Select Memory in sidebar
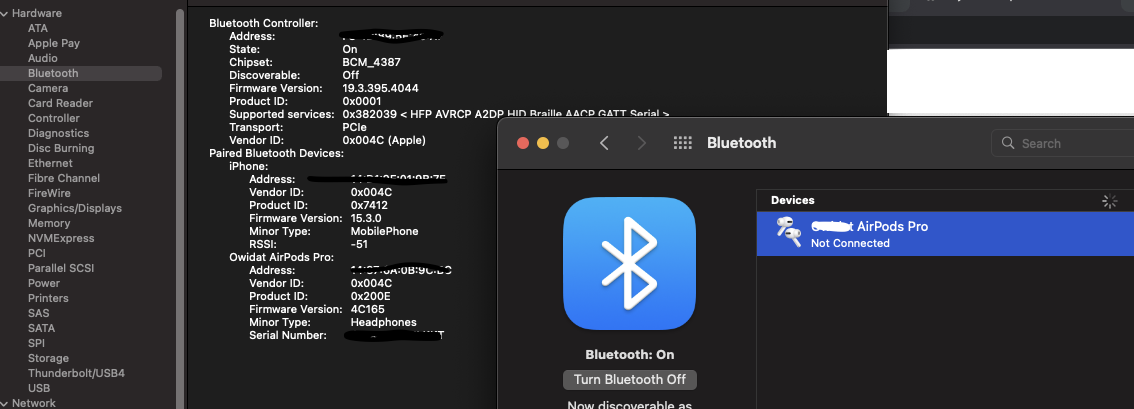The image size is (1134, 409). pos(49,223)
